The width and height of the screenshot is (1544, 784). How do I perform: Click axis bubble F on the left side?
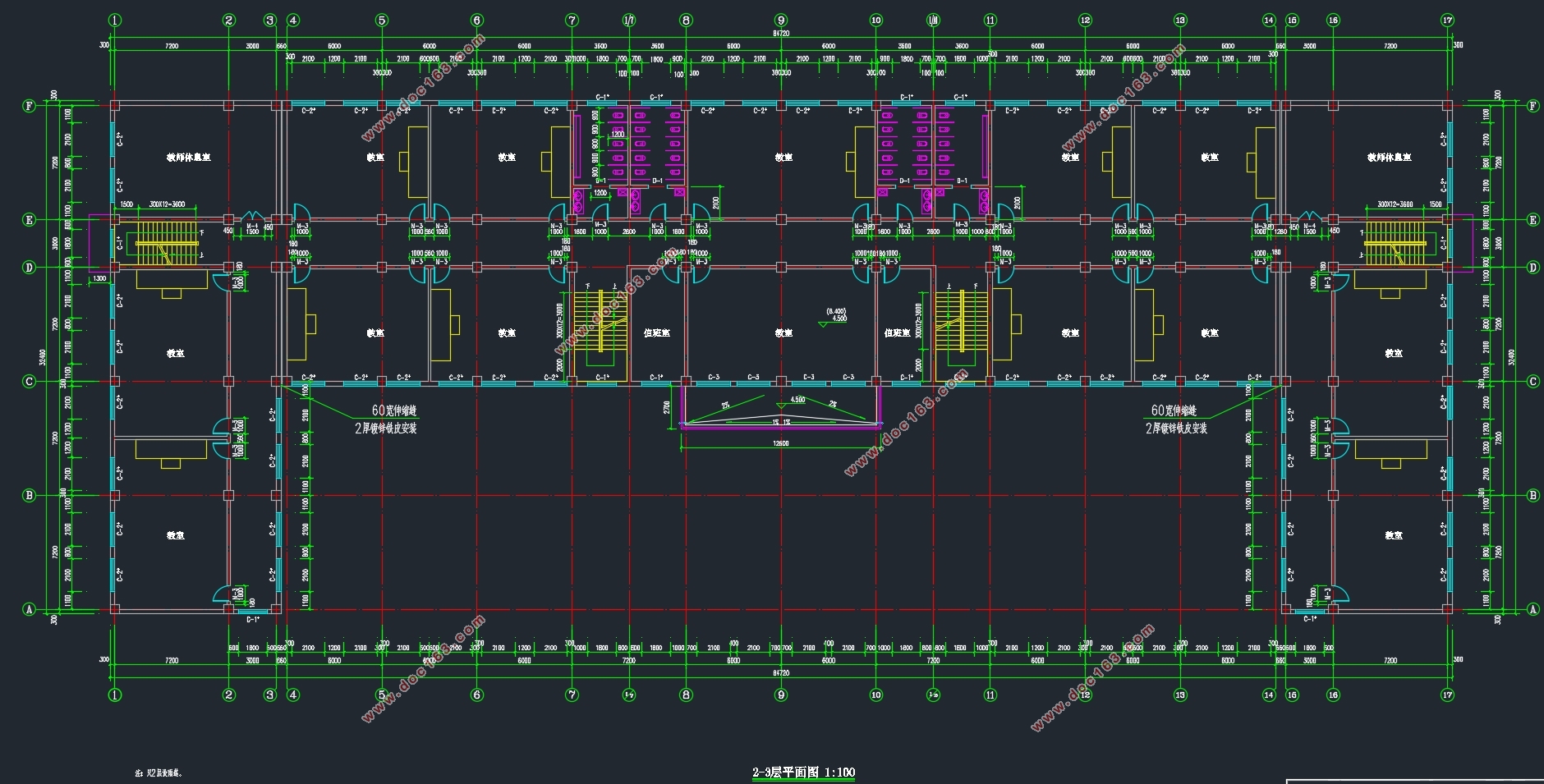pos(30,106)
